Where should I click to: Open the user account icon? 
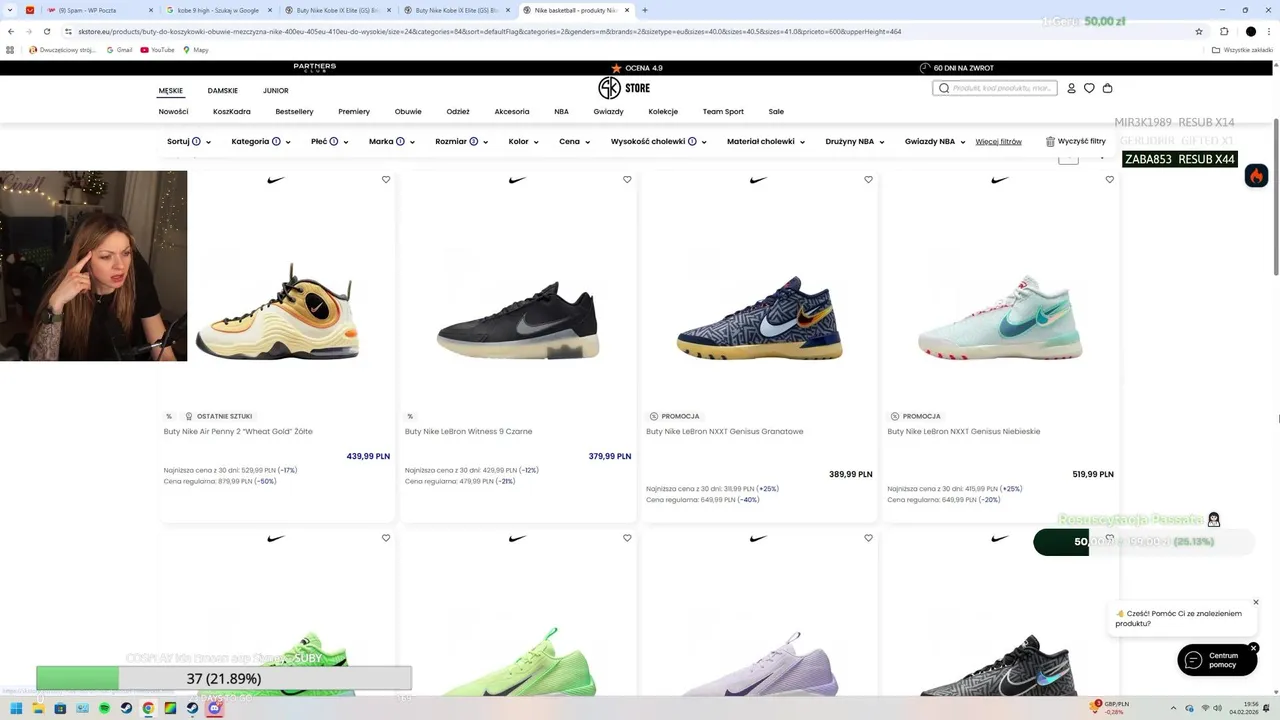[1071, 88]
